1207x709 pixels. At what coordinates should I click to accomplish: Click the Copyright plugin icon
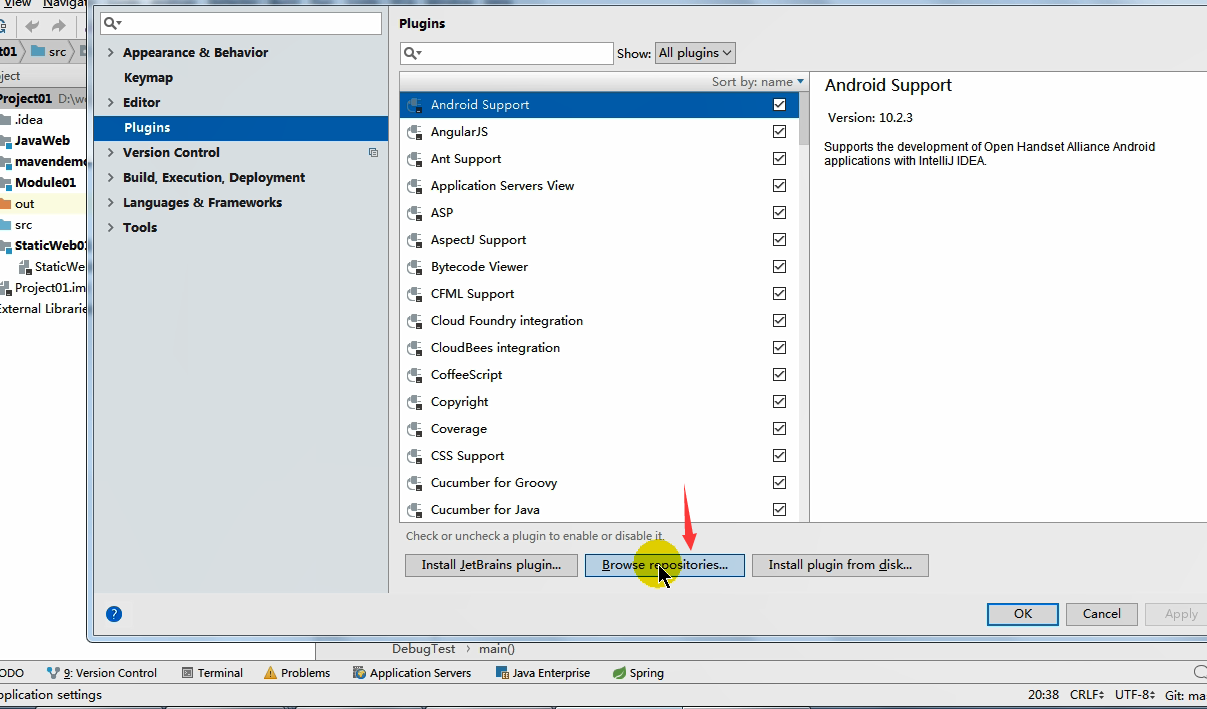point(415,402)
